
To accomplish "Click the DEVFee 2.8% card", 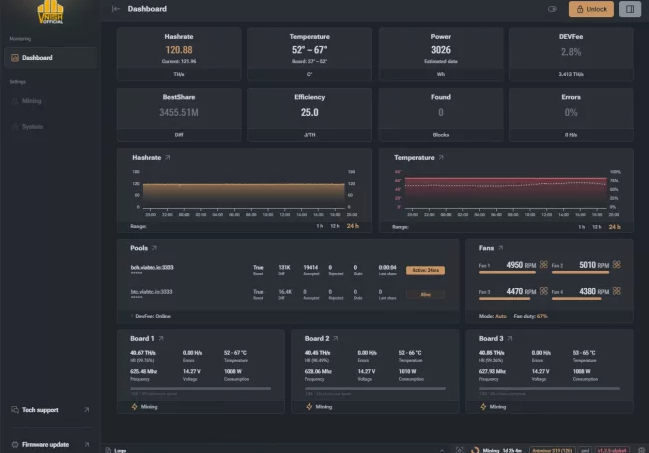I will click(571, 54).
